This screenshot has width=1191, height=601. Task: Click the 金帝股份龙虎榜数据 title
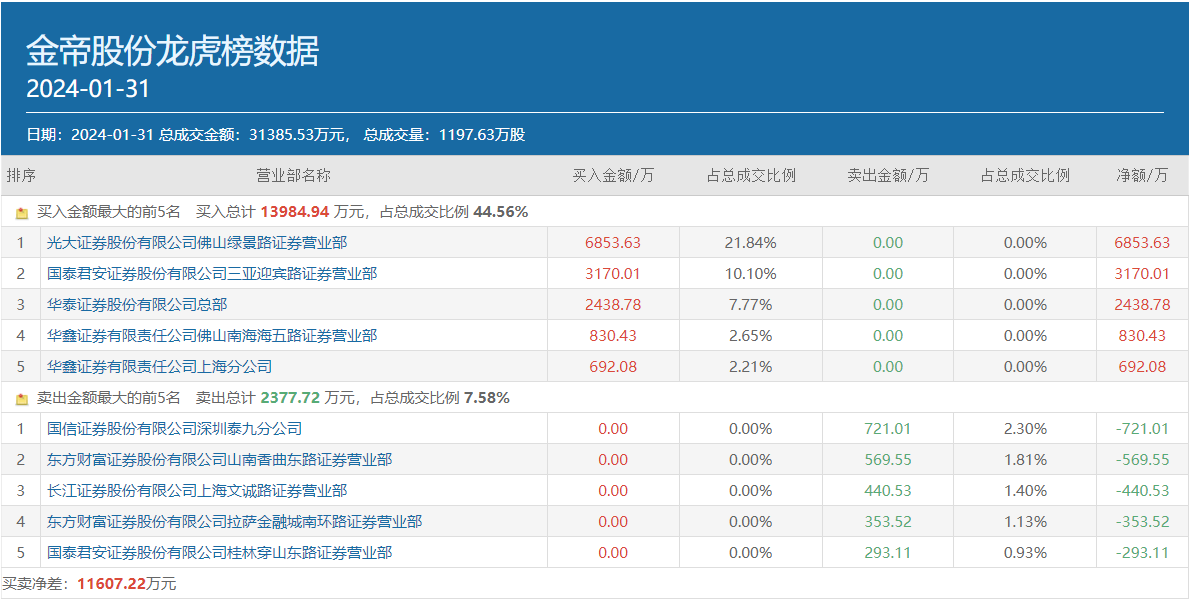pos(172,52)
